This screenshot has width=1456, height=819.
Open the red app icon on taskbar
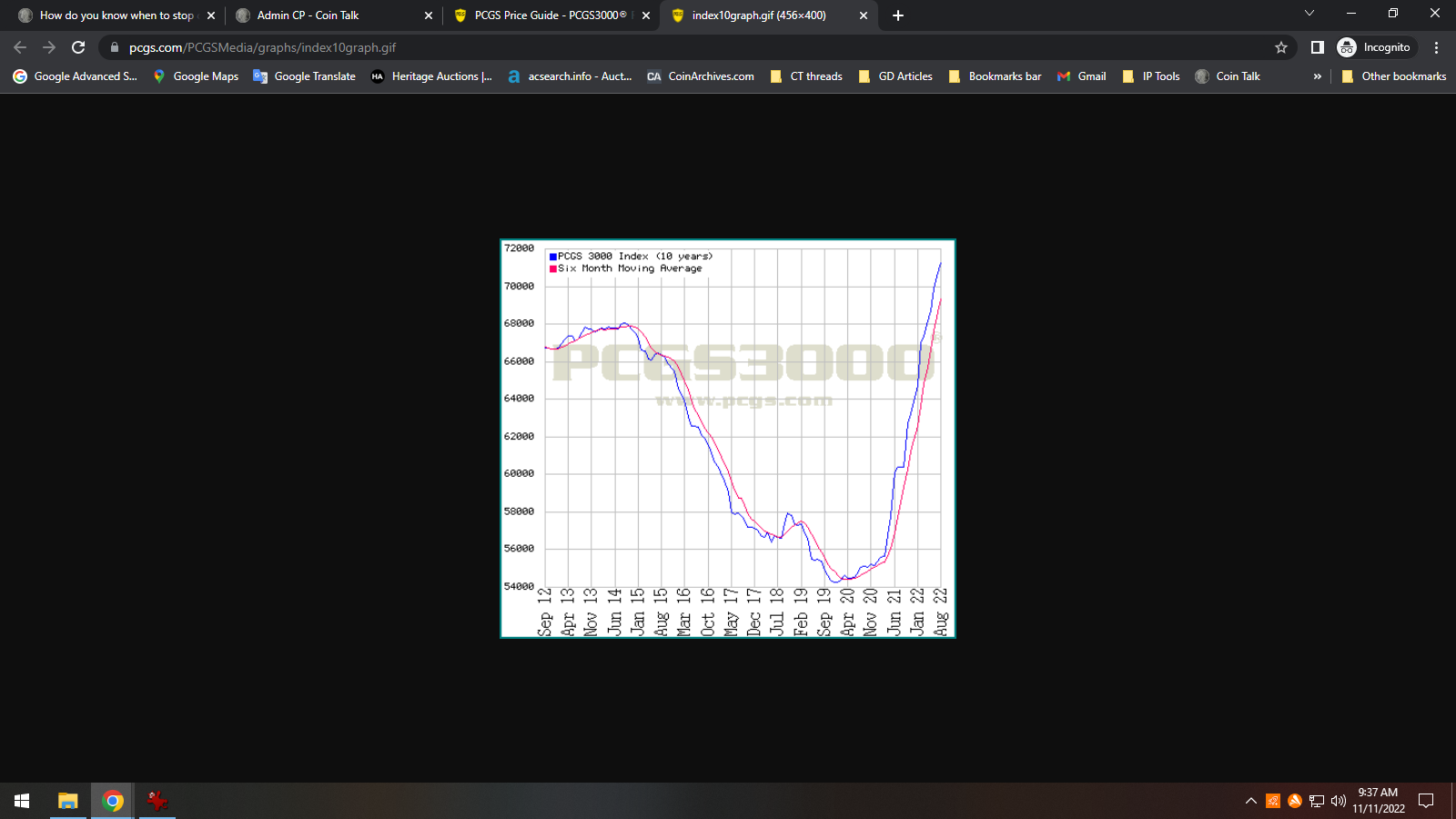click(x=157, y=801)
